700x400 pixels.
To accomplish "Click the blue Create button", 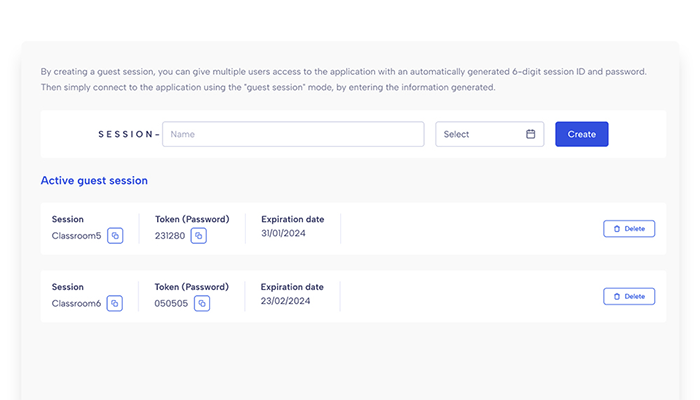I will point(582,134).
